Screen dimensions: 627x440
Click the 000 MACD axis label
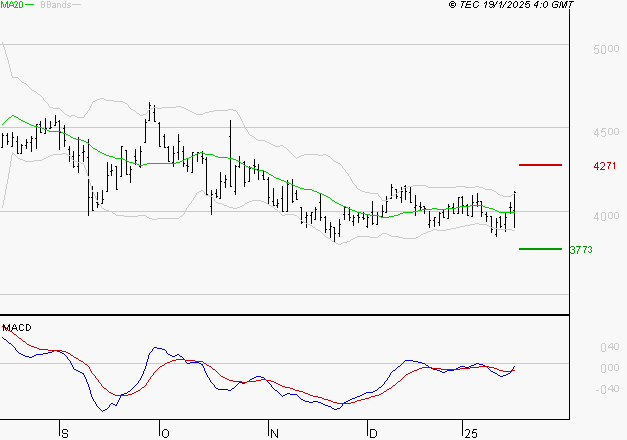610,368
